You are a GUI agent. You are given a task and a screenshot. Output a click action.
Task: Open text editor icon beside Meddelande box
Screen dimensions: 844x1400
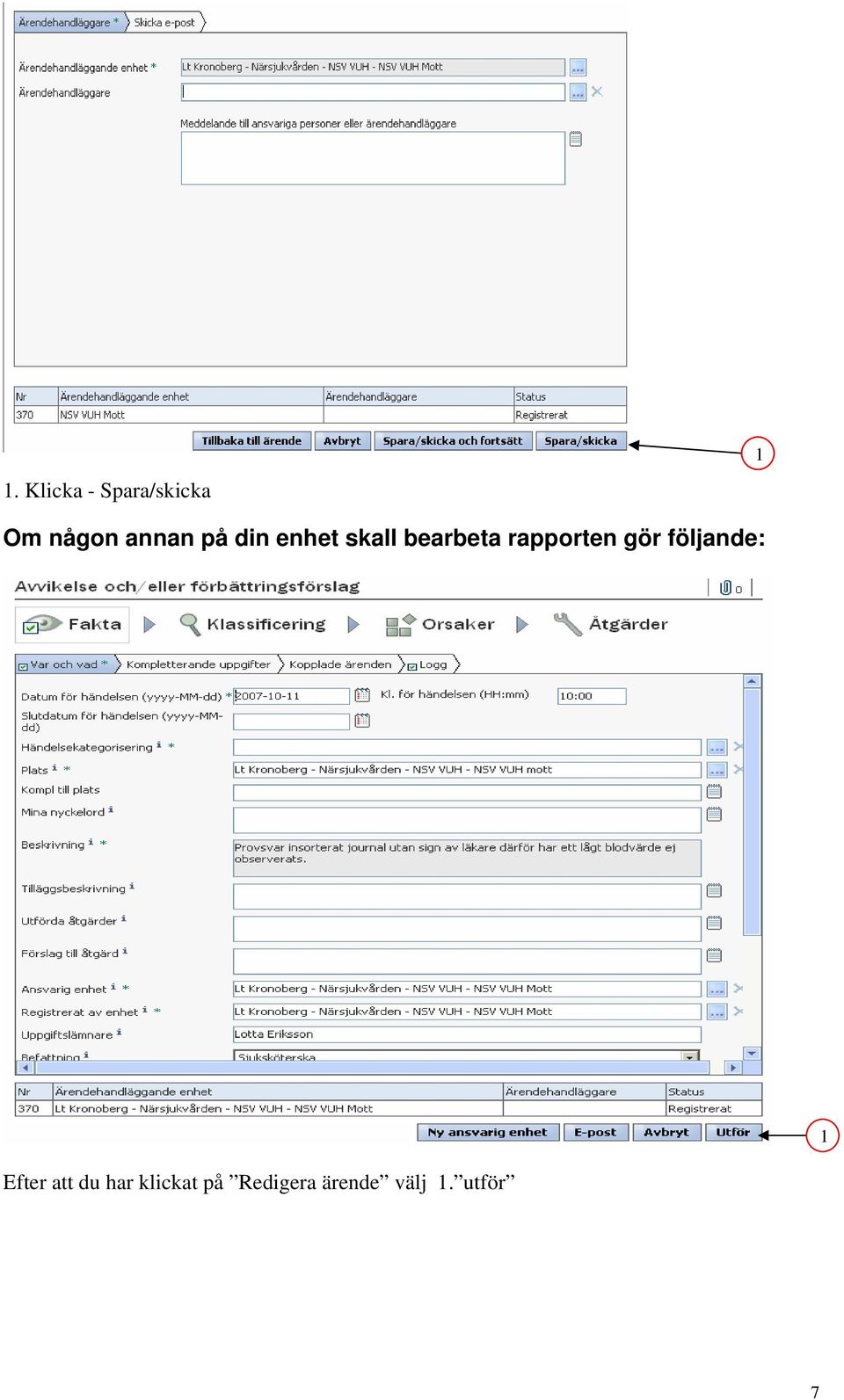click(x=576, y=139)
